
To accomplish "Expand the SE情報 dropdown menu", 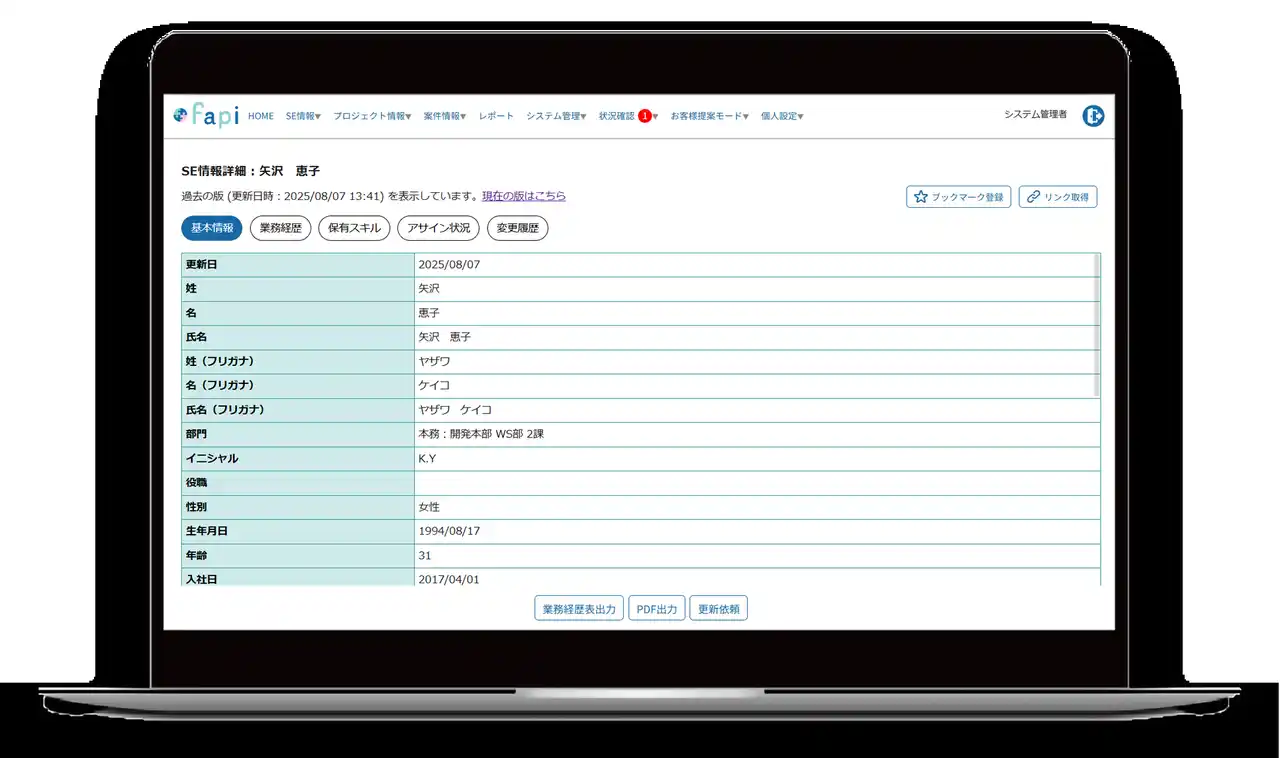I will pyautogui.click(x=303, y=116).
